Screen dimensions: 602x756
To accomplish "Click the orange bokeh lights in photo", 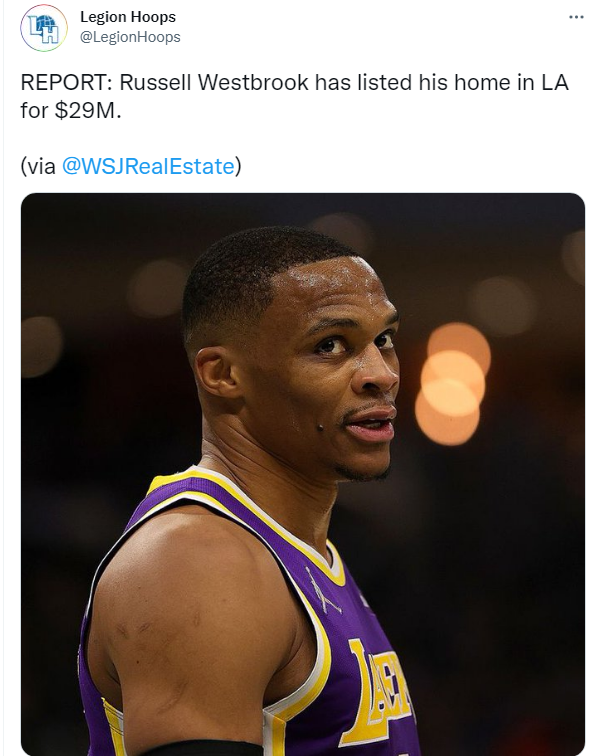I will 452,385.
